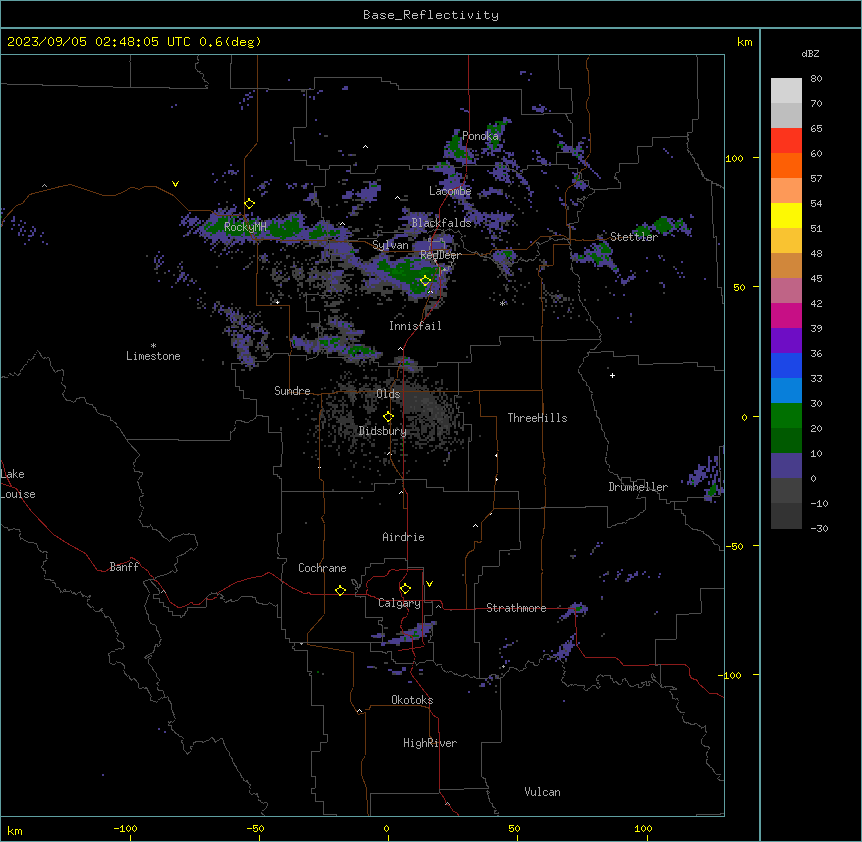Viewport: 862px width, 842px height.
Task: Click the yellow diamond marker below Cochrane
Action: [x=340, y=590]
